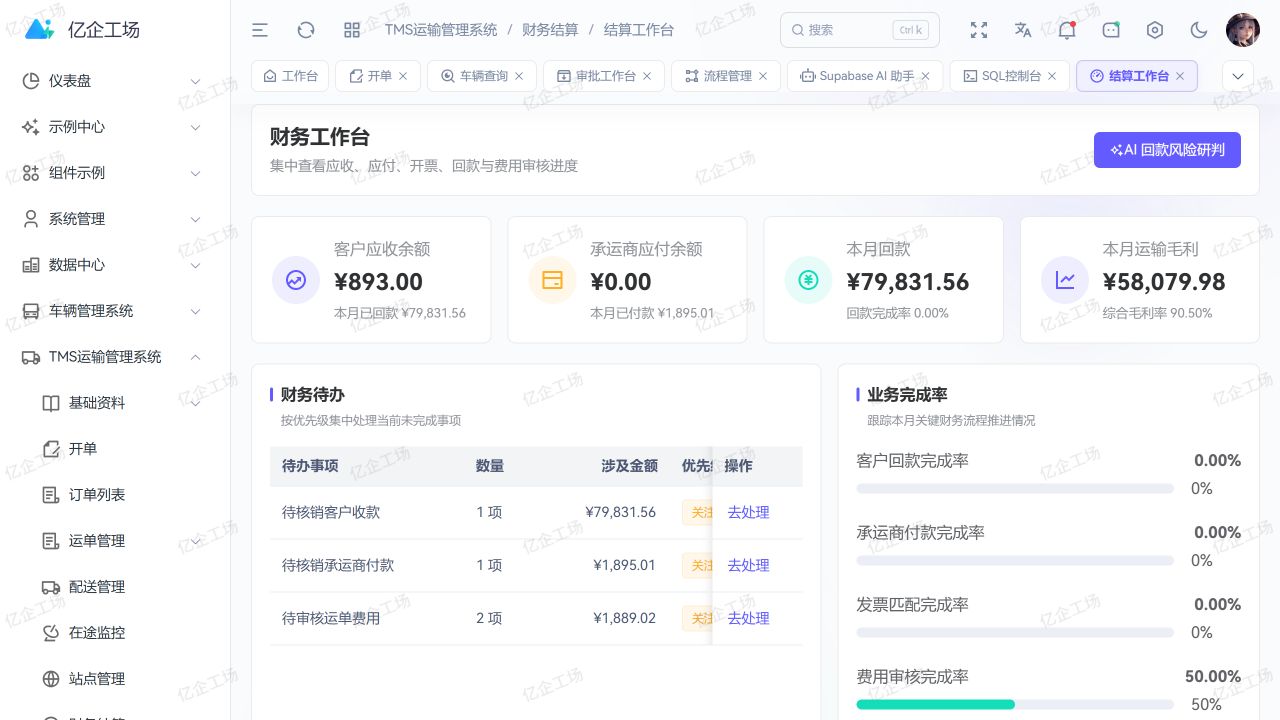Image resolution: width=1280 pixels, height=720 pixels.
Task: Switch to the 工作台 tab
Action: (x=291, y=76)
